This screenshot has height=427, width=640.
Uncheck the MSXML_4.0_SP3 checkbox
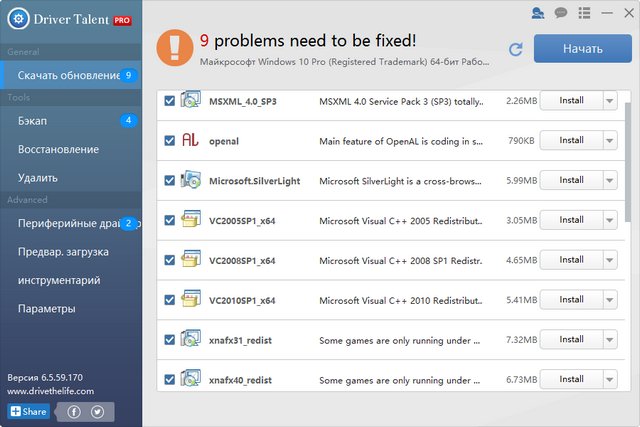pyautogui.click(x=169, y=101)
